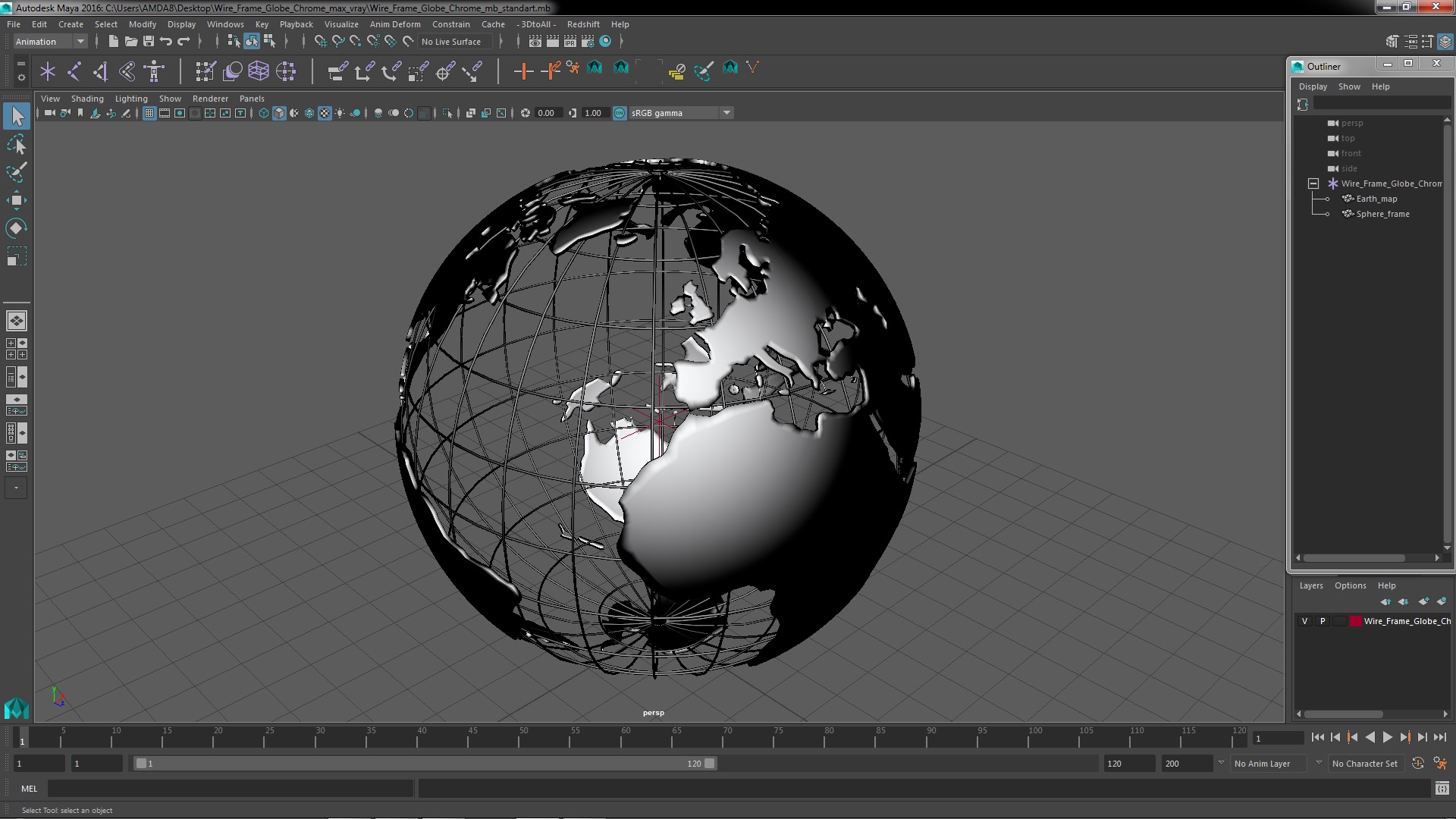Step to next key

point(1404,737)
